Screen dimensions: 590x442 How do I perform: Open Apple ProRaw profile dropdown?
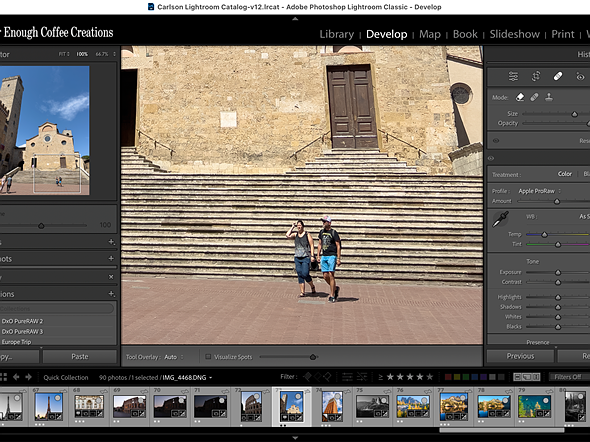[x=540, y=191]
